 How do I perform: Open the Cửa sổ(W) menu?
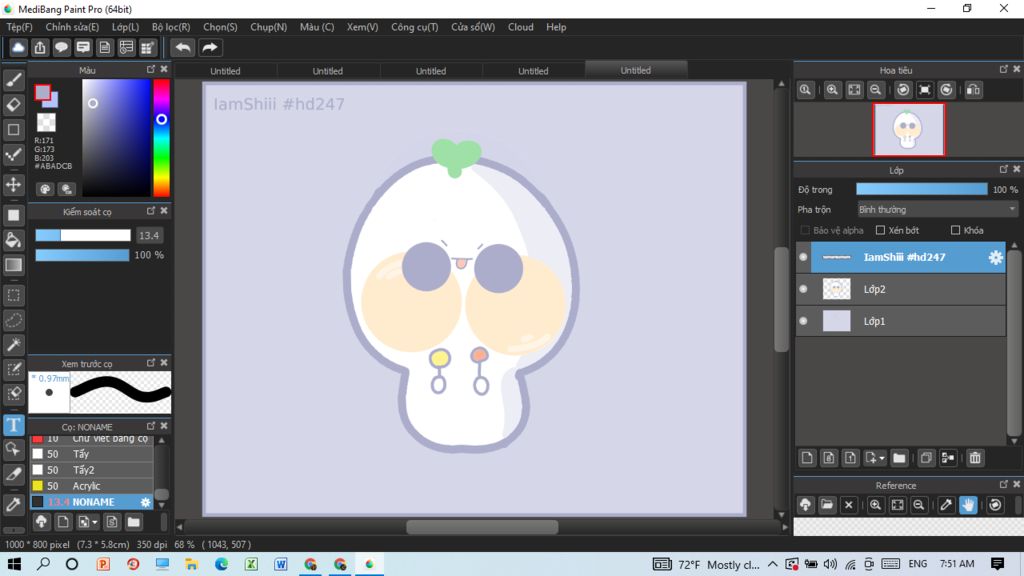coord(473,27)
